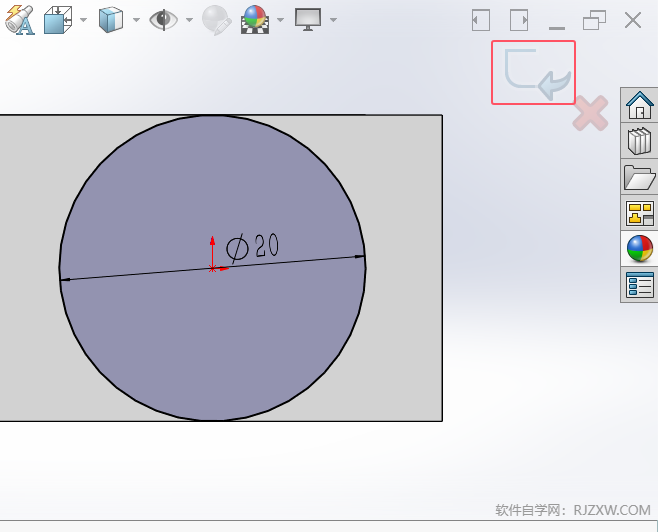Open the Custom Properties tab
The width and height of the screenshot is (658, 532).
click(x=640, y=285)
